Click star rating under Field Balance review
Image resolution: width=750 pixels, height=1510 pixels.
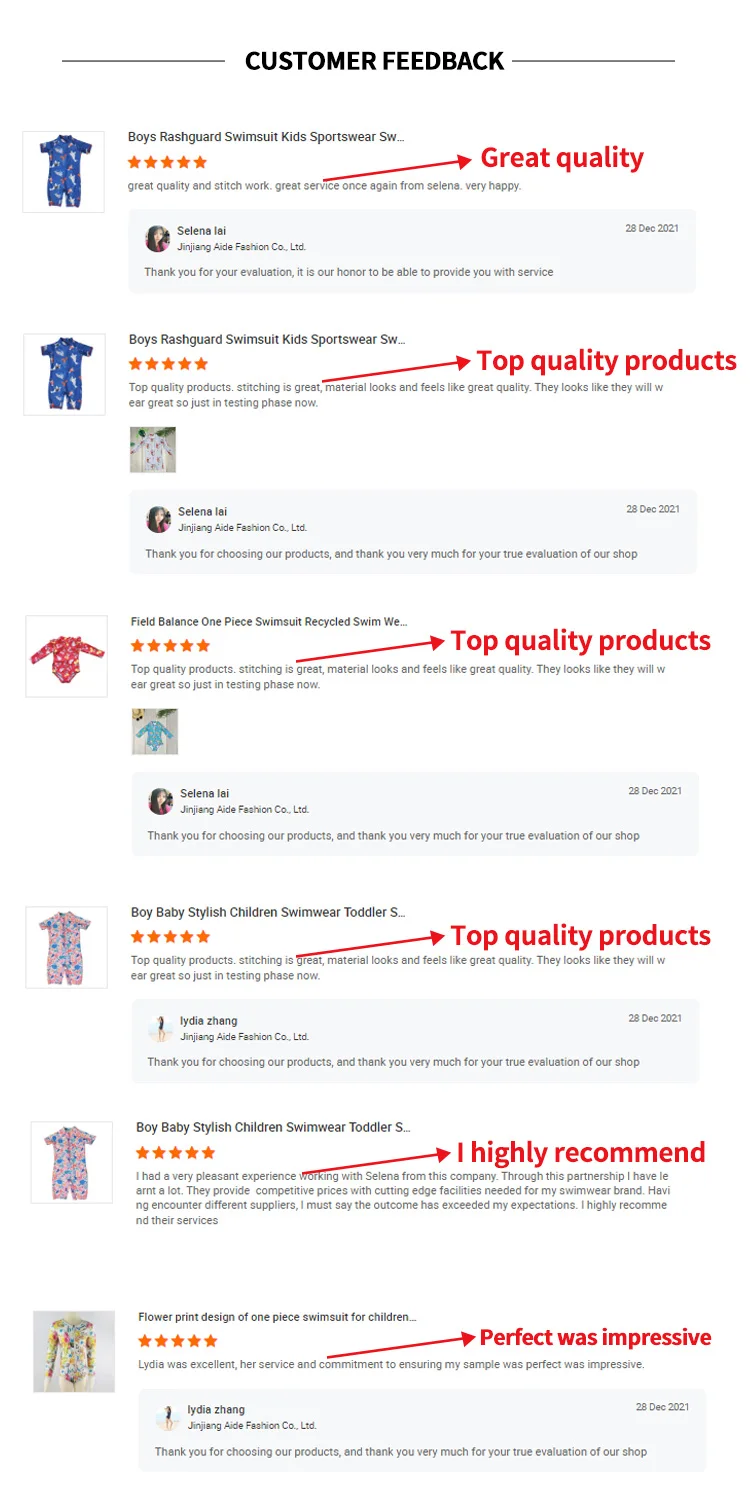click(171, 646)
